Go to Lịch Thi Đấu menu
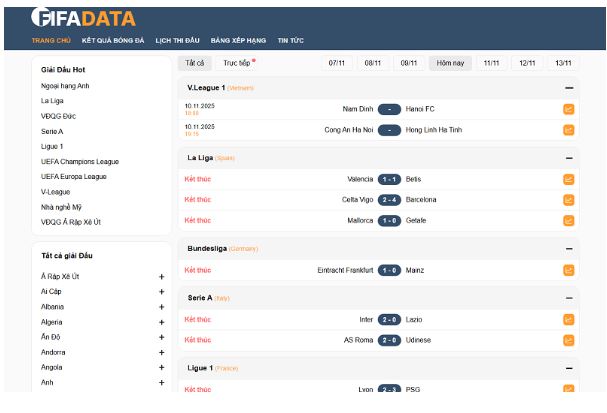Screen dimensions: 607x413 click(x=178, y=41)
